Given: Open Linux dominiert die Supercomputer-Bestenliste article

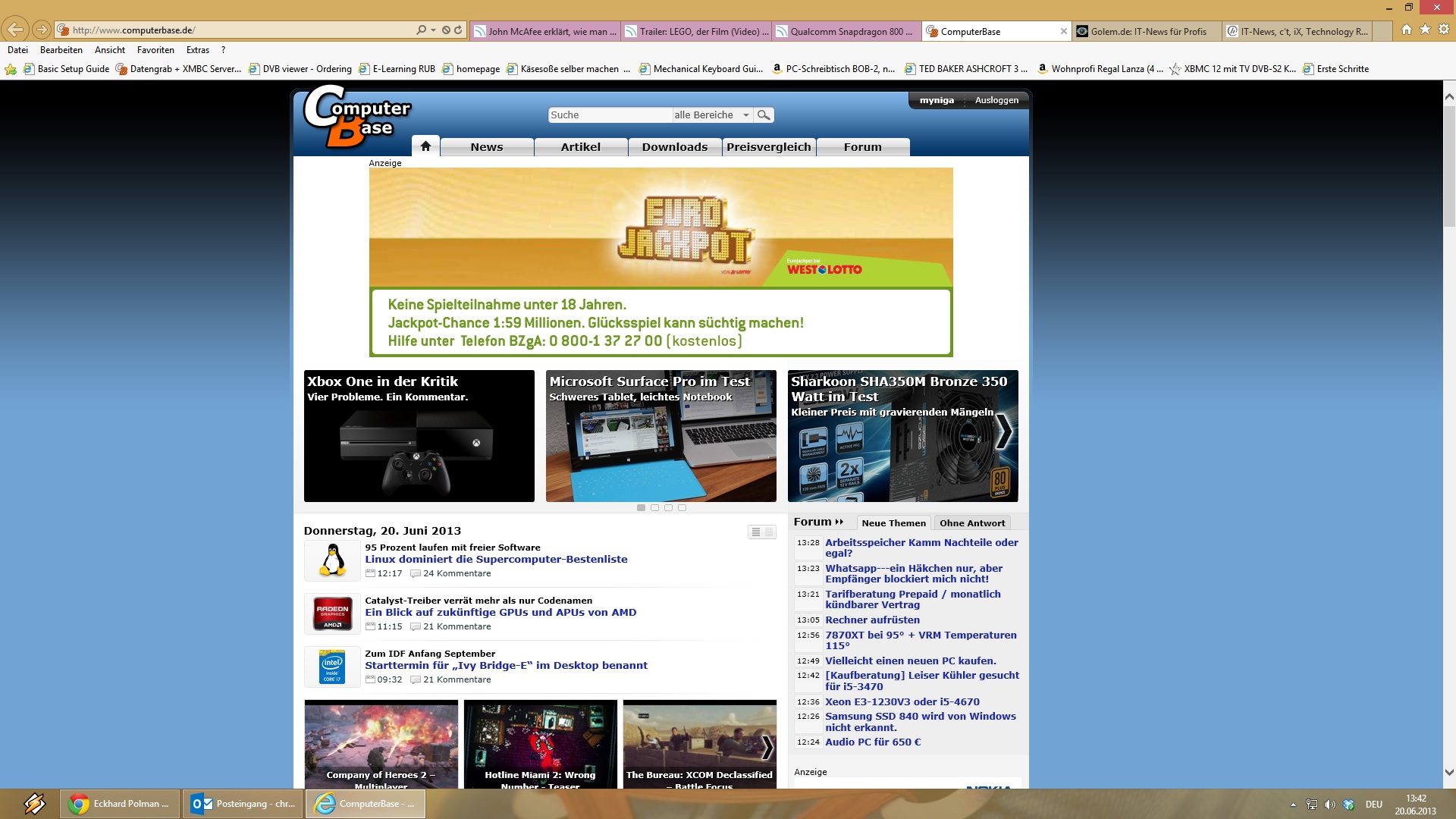Looking at the screenshot, I should (x=496, y=560).
